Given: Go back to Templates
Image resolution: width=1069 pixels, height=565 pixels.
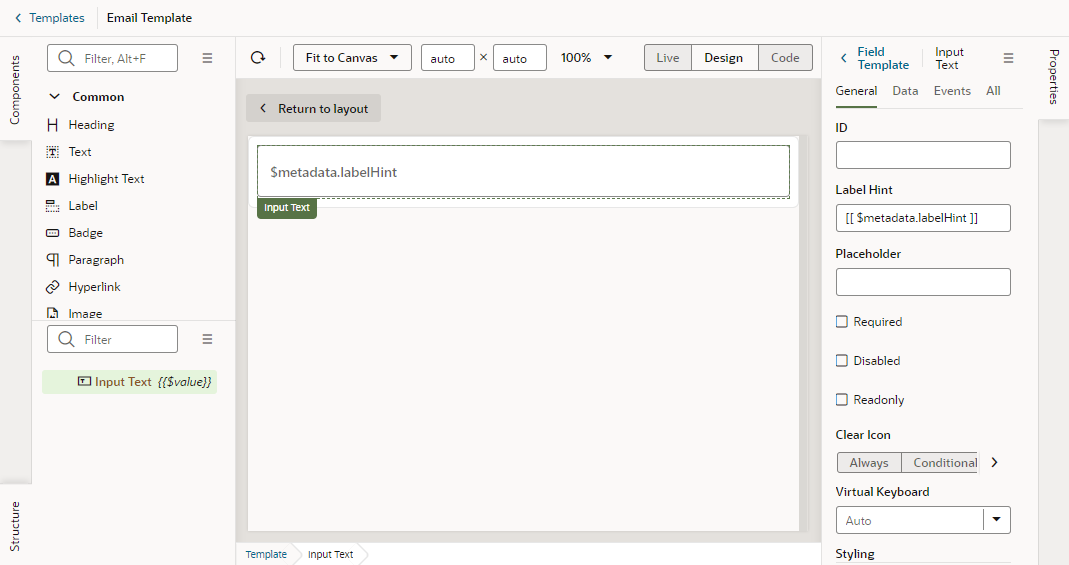Looking at the screenshot, I should click(50, 18).
